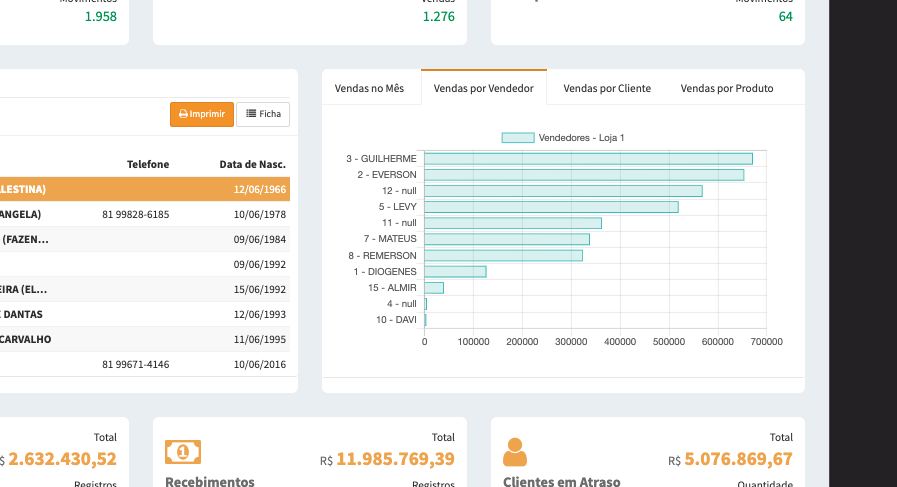Sort by the Telefone column header
This screenshot has height=487, width=897.
[x=148, y=164]
